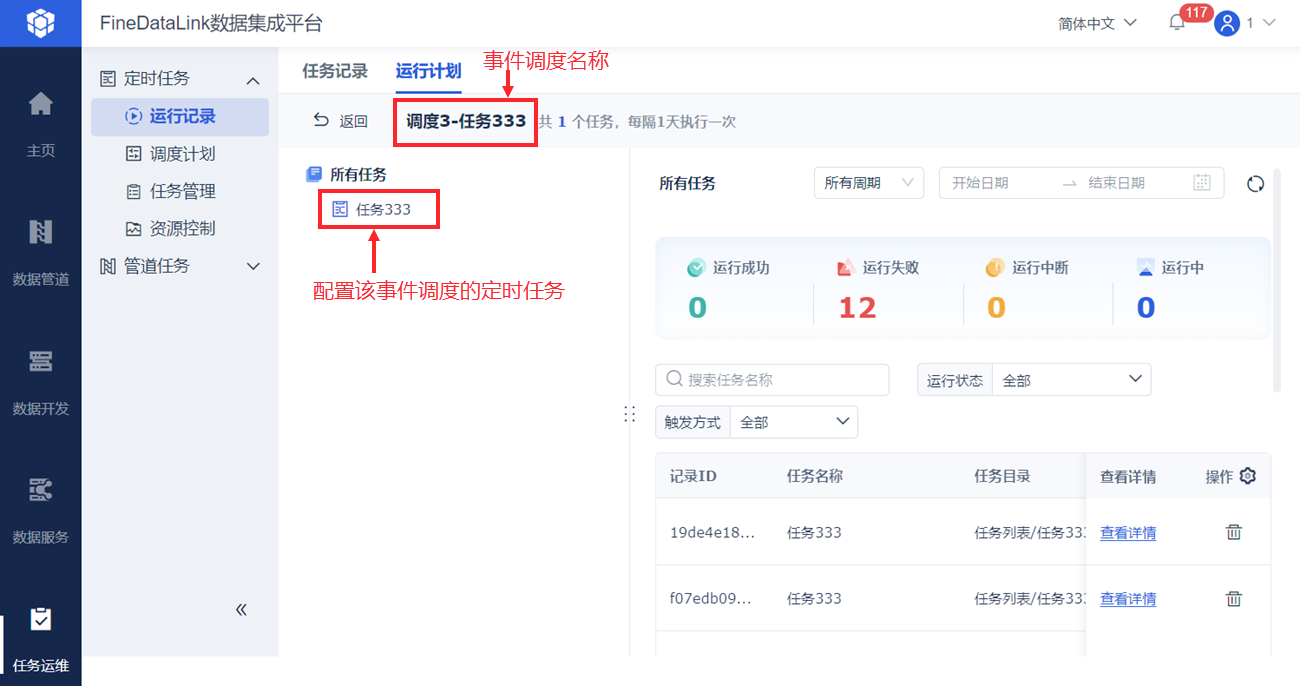The width and height of the screenshot is (1300, 686).
Task: Select 所有任务 tree root
Action: [358, 174]
